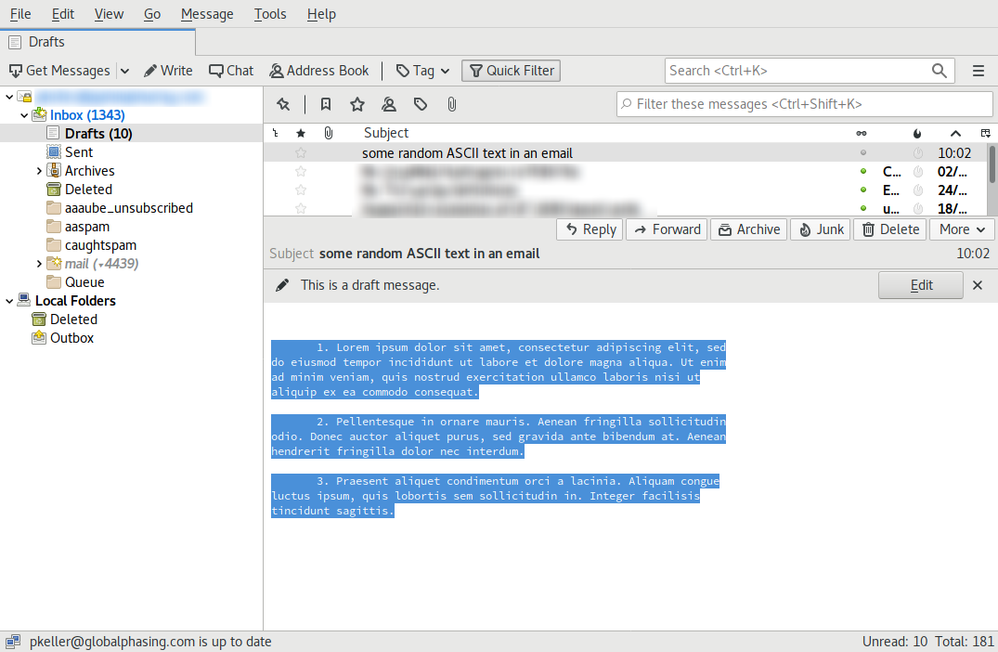Screen dimensions: 998x652
Task: Open the Message menu
Action: click(206, 14)
